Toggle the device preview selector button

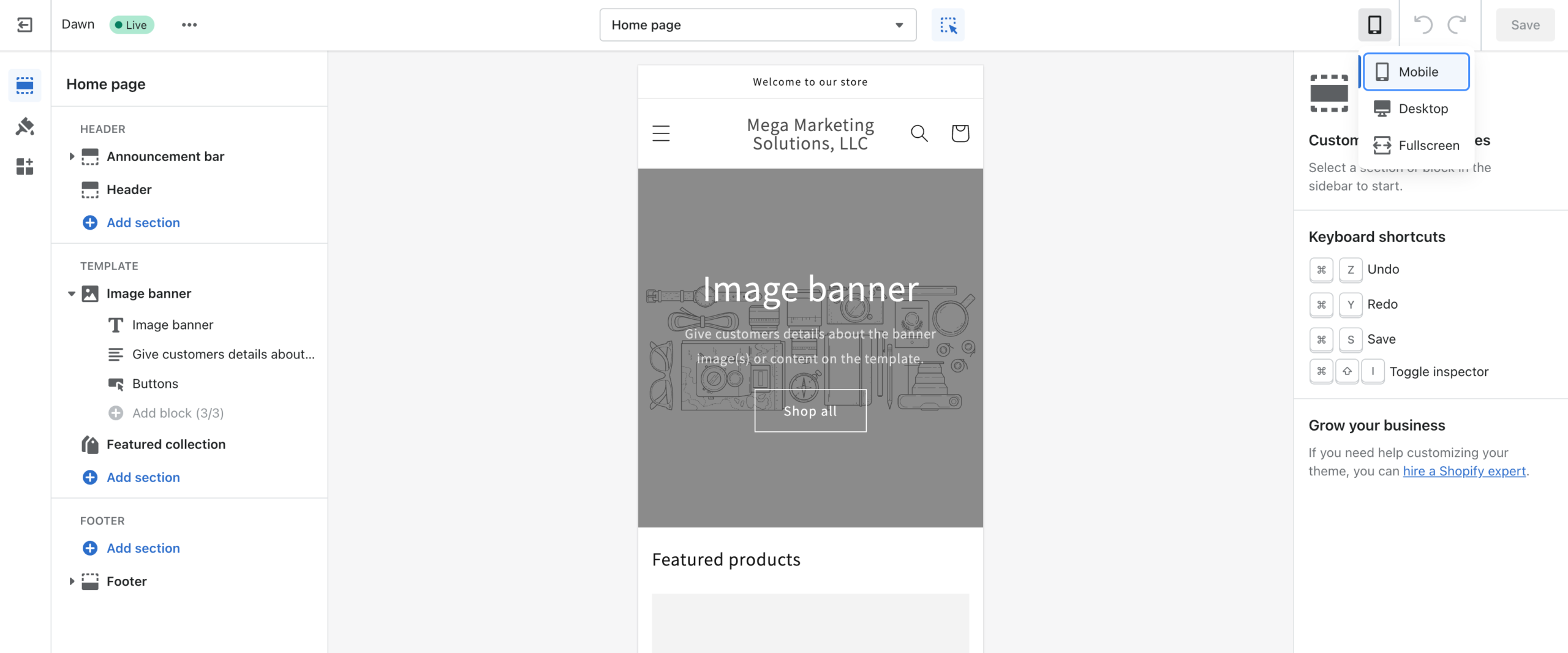[x=1374, y=25]
